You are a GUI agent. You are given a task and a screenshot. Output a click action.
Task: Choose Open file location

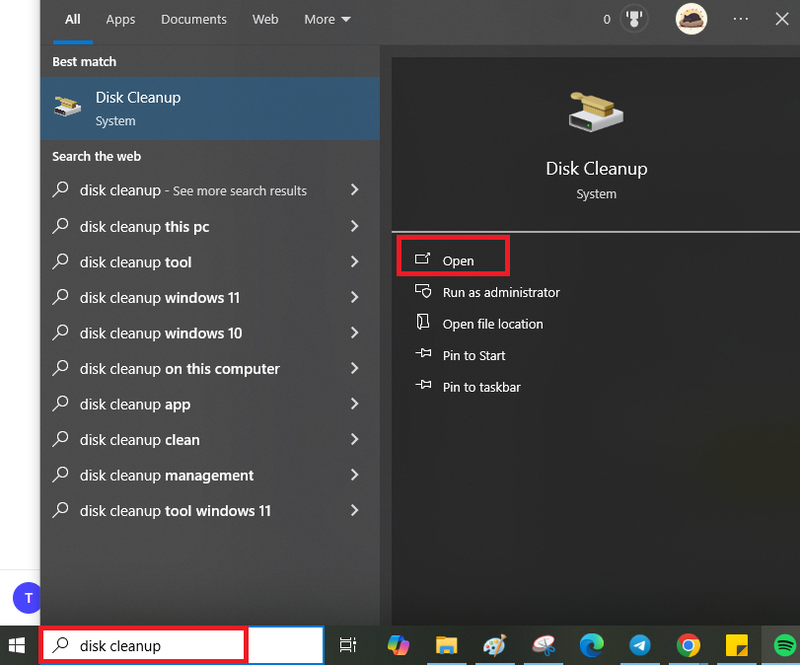coord(480,324)
